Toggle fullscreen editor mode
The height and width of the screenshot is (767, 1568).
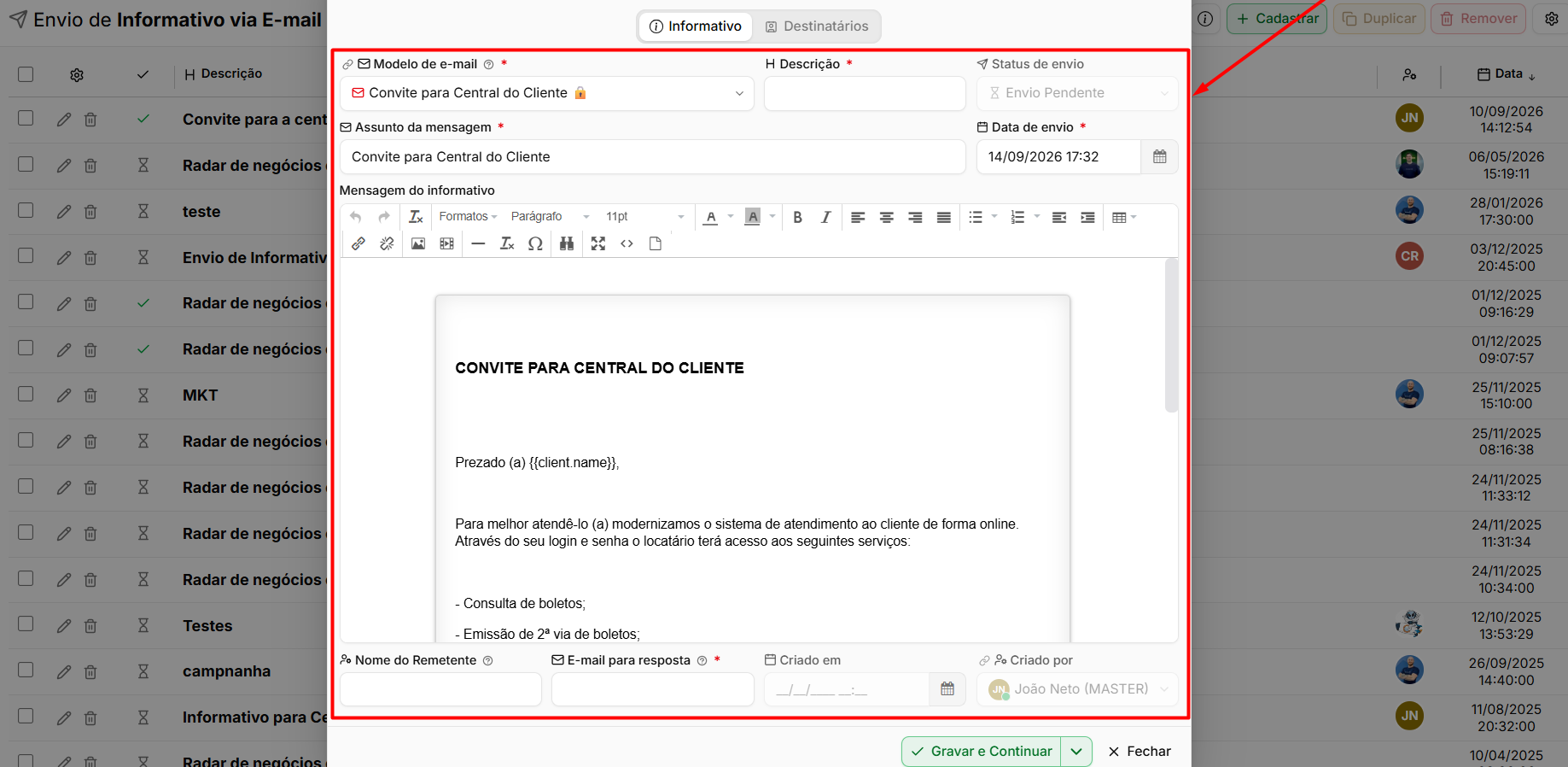tap(598, 243)
